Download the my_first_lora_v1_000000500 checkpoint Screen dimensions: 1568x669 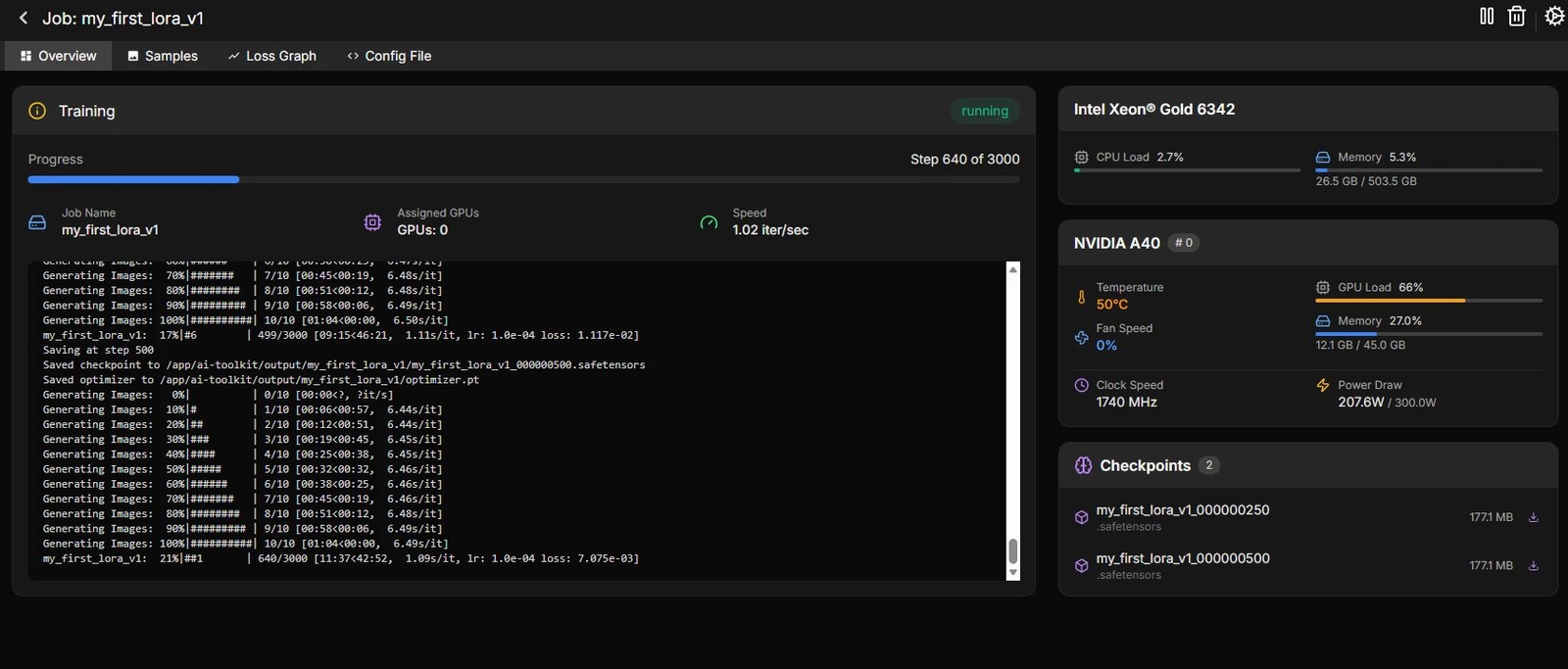click(1534, 565)
